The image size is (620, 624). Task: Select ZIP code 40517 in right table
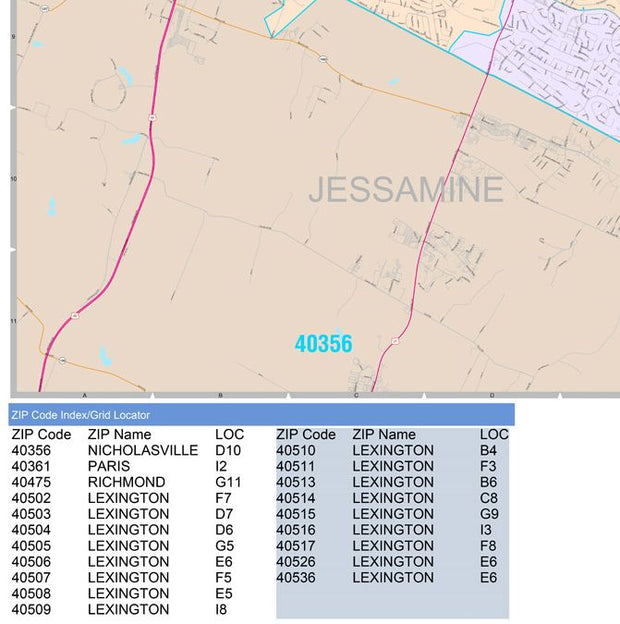(x=300, y=546)
